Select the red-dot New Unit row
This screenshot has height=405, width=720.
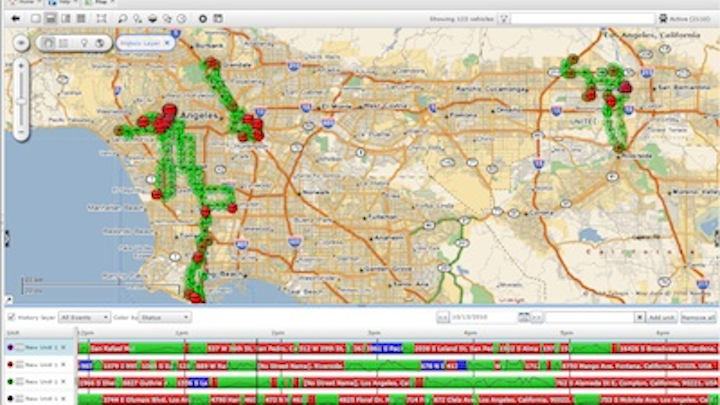[x=39, y=365]
